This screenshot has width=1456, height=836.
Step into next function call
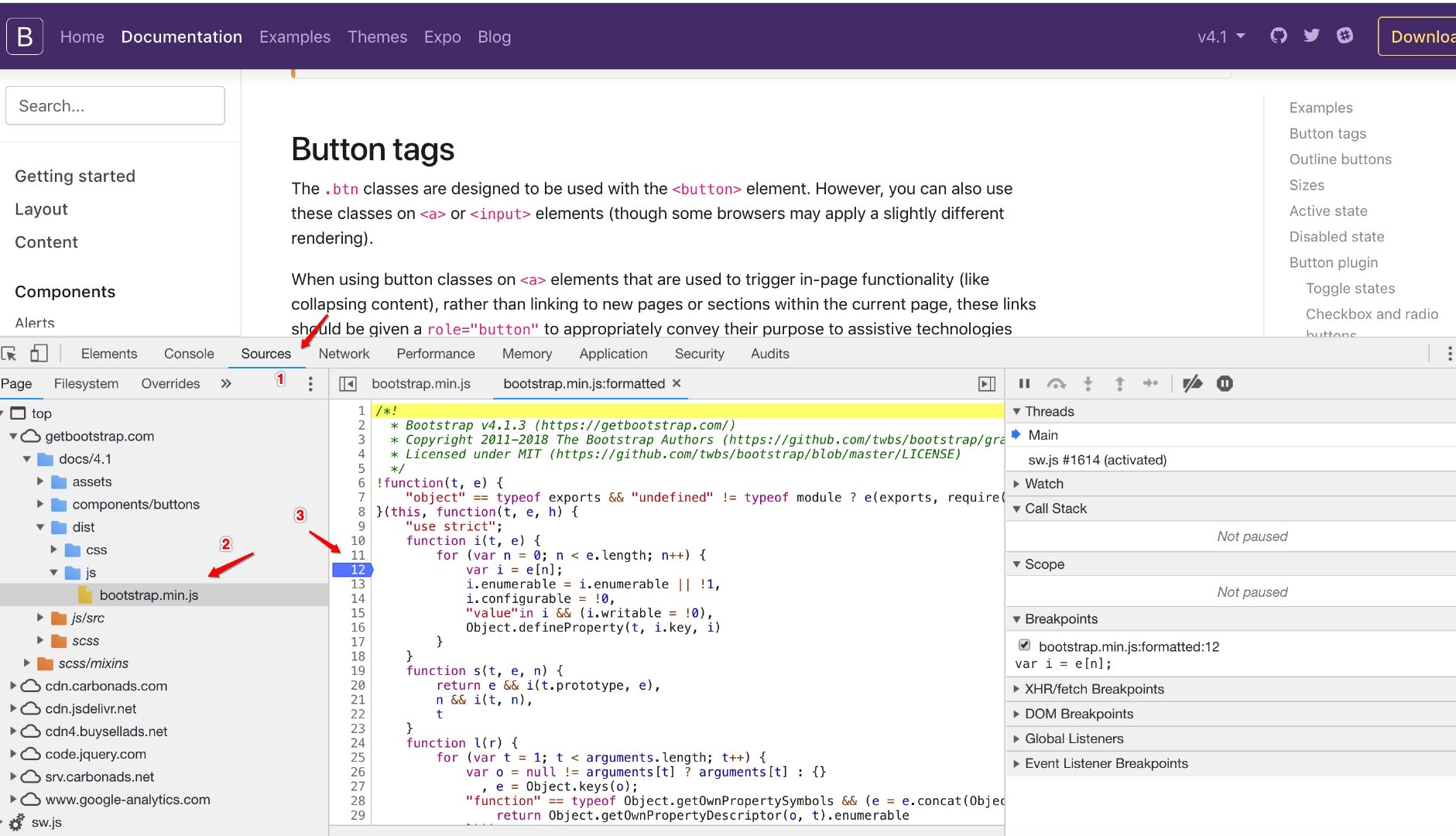point(1088,383)
